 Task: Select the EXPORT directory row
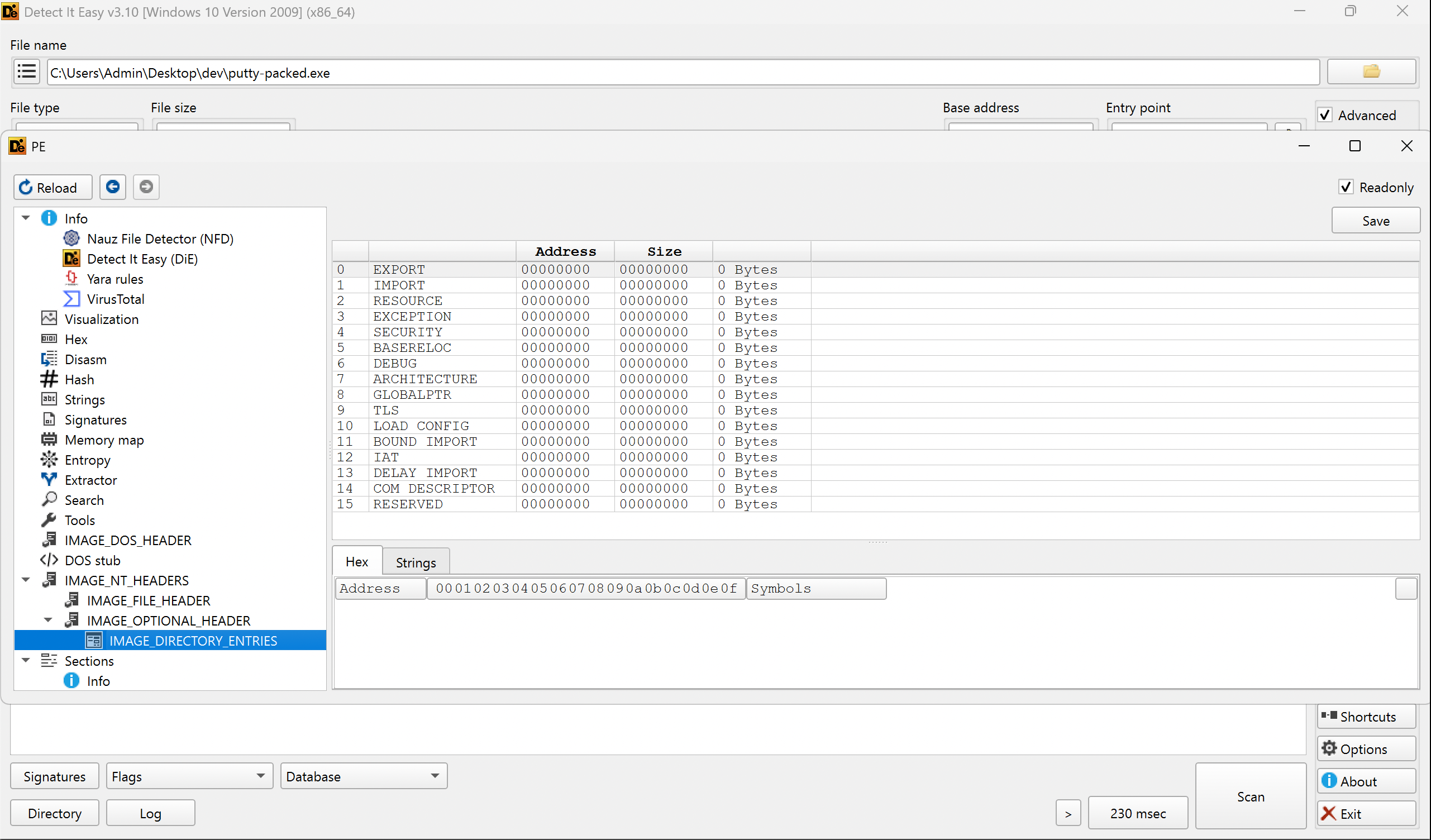click(x=876, y=269)
